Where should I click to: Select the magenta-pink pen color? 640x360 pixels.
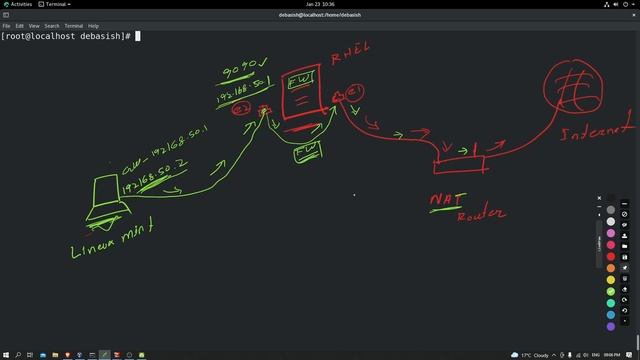(x=611, y=245)
